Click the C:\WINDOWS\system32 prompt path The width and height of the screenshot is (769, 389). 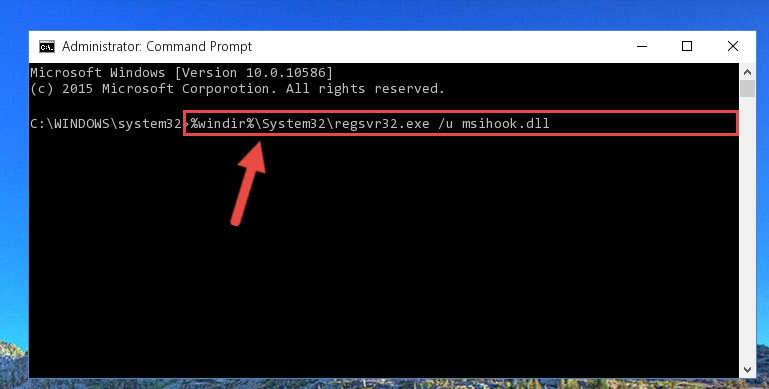(x=106, y=124)
